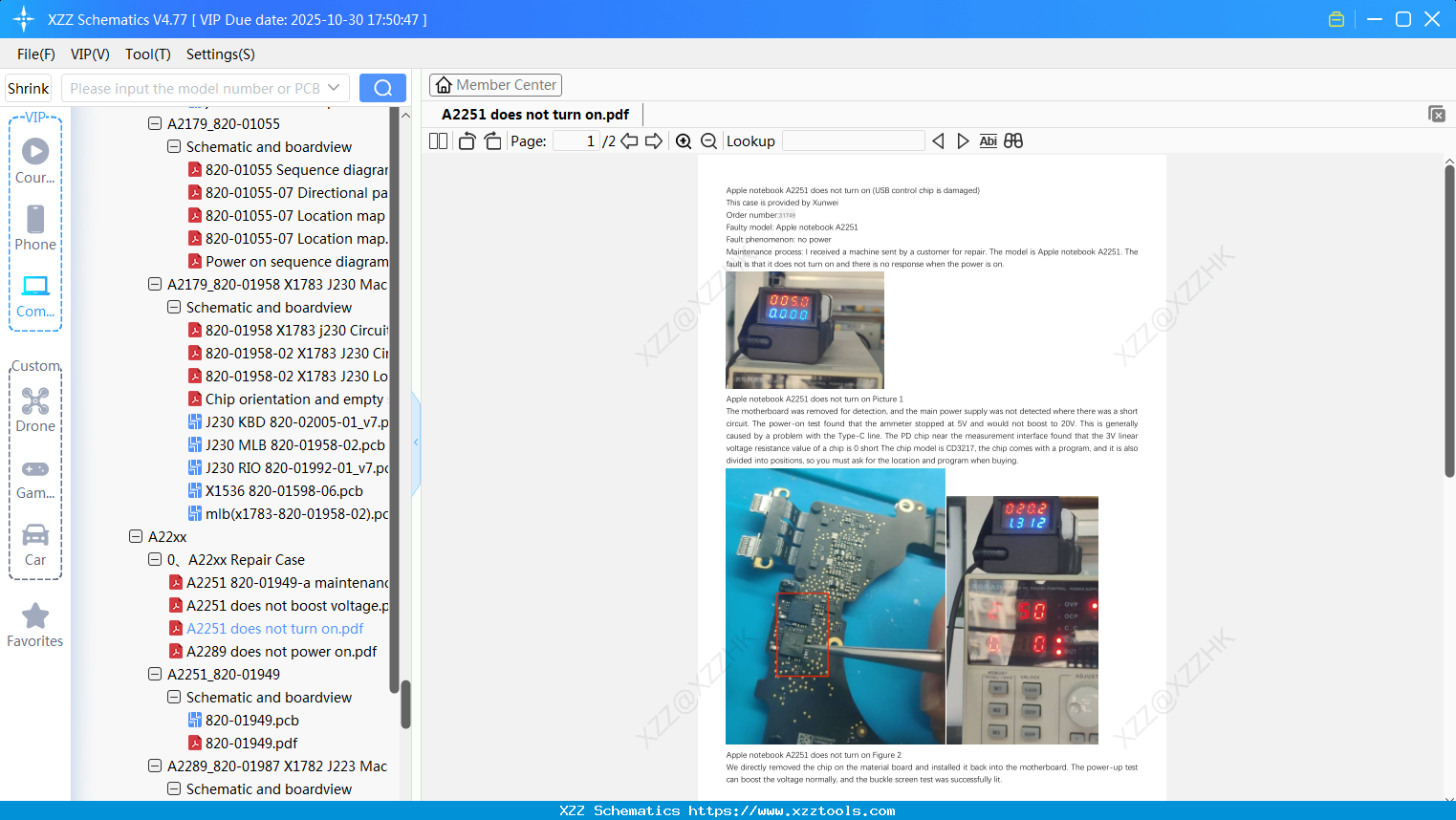Rotate the page counterclockwise
This screenshot has width=1456, height=820.
pos(467,141)
